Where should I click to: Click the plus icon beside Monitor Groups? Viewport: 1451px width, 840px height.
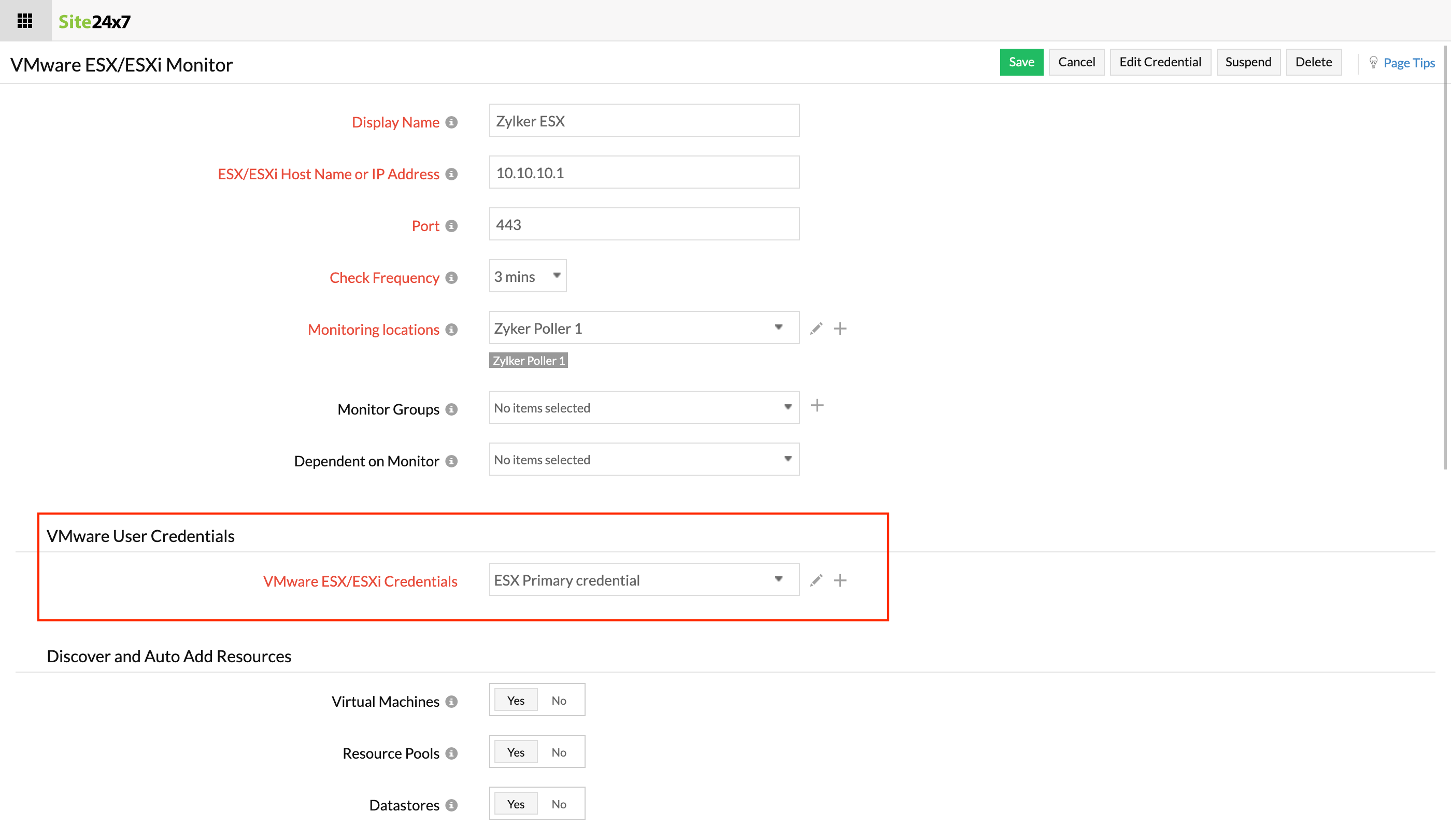(x=817, y=405)
